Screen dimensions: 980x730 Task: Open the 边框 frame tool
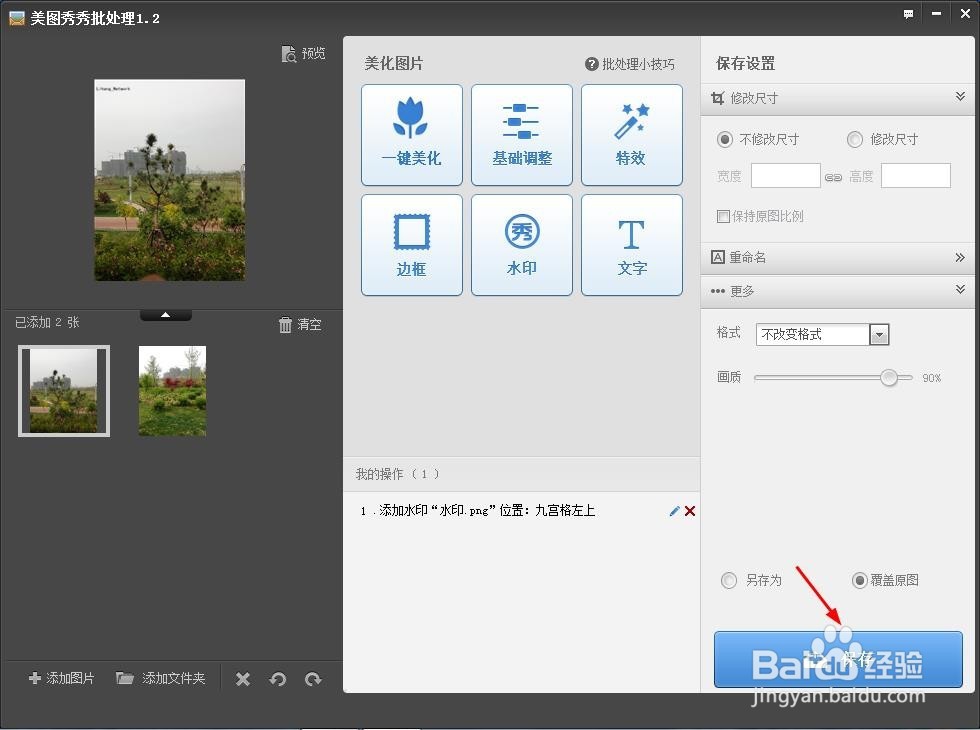tap(411, 245)
